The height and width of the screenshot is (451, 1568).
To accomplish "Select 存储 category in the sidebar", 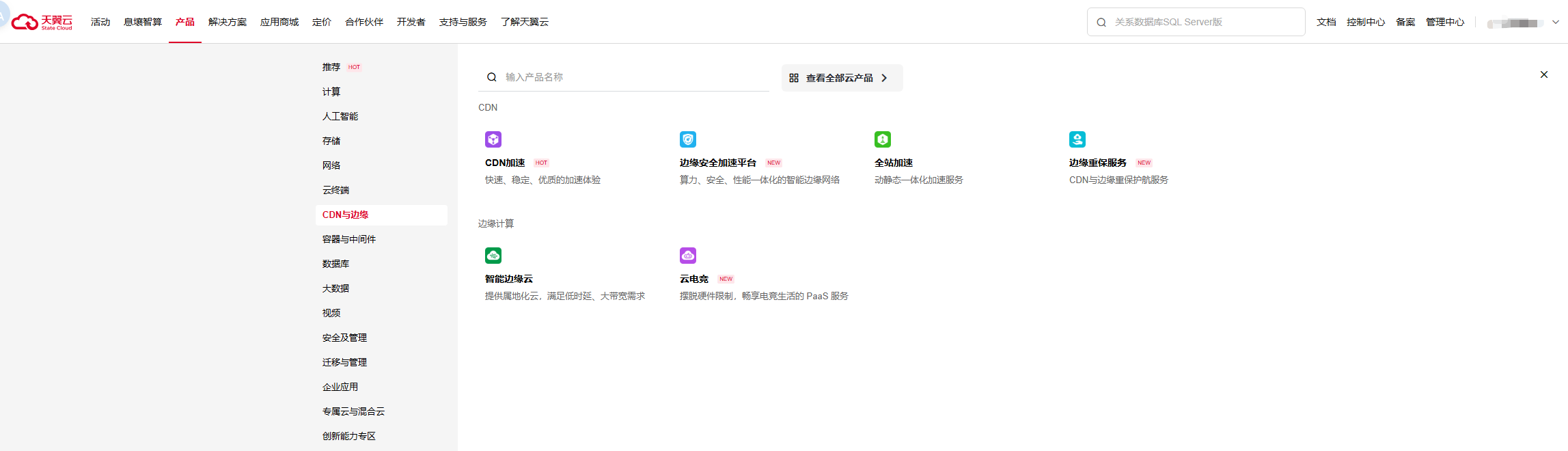I will coord(331,141).
